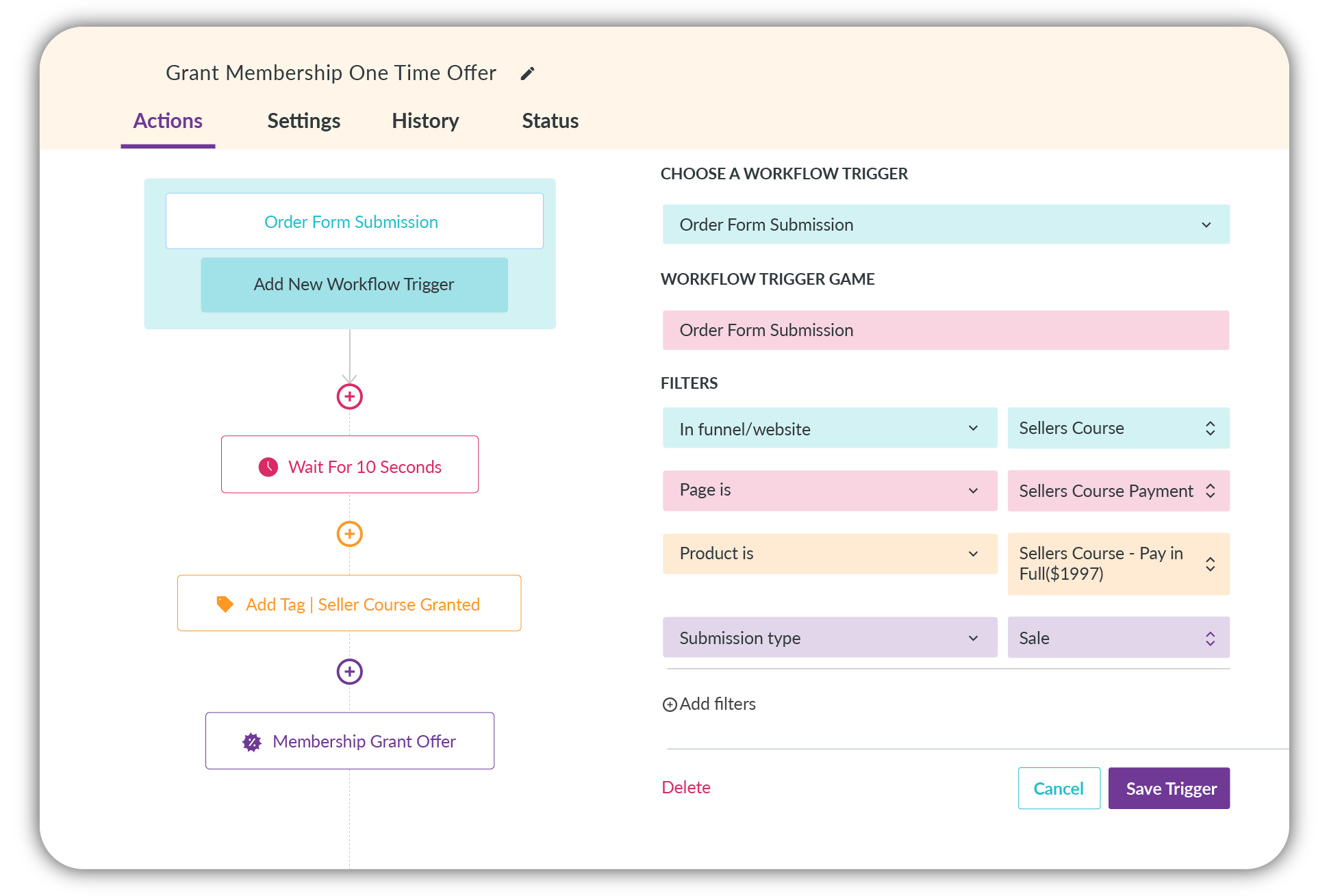Screen dimensions: 1329x896
Task: Click the clock icon in Wait step
Action: [268, 467]
